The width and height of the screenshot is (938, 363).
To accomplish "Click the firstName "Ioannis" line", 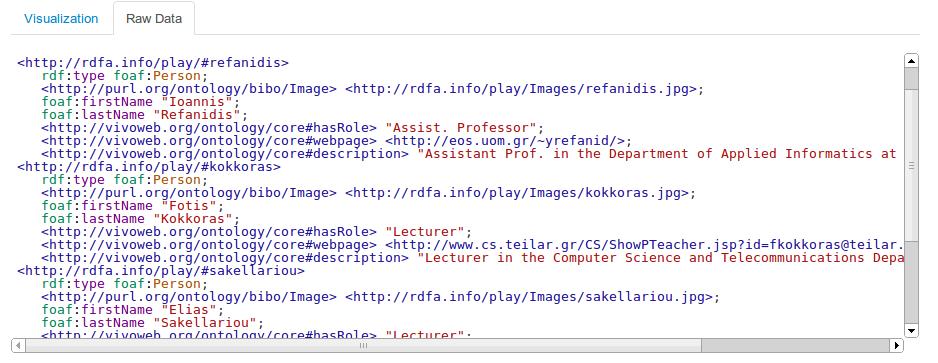I will [141, 102].
